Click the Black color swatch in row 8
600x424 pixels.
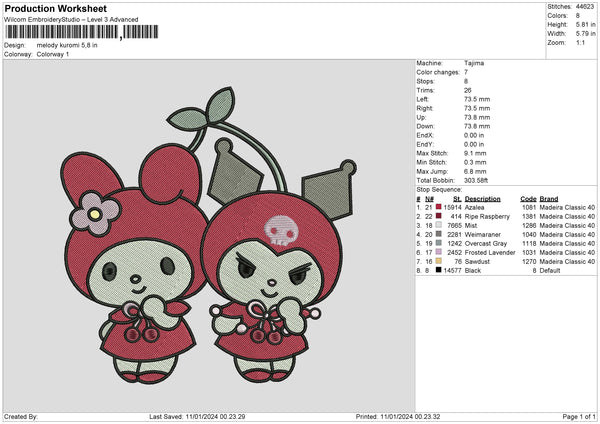pos(439,270)
